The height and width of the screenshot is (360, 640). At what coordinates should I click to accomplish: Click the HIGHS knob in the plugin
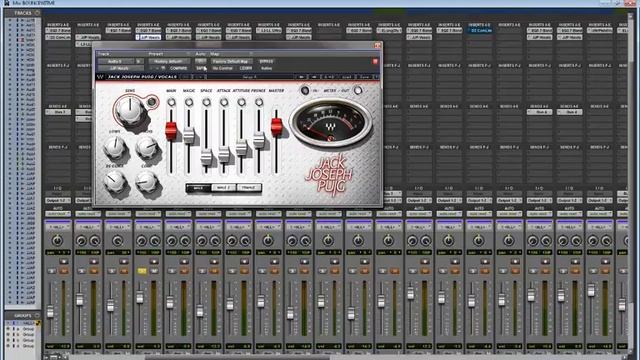click(147, 147)
